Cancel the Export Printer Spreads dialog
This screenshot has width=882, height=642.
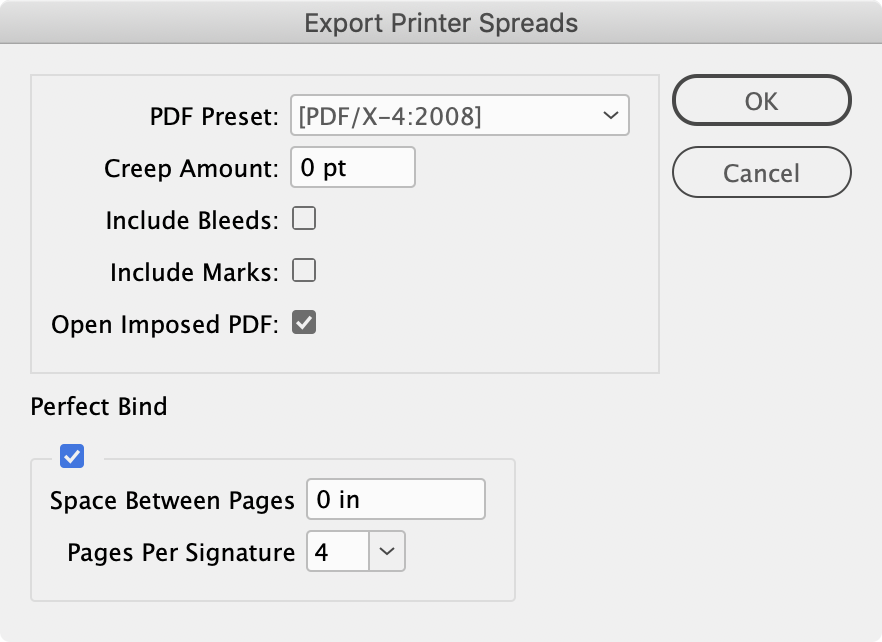(x=761, y=172)
